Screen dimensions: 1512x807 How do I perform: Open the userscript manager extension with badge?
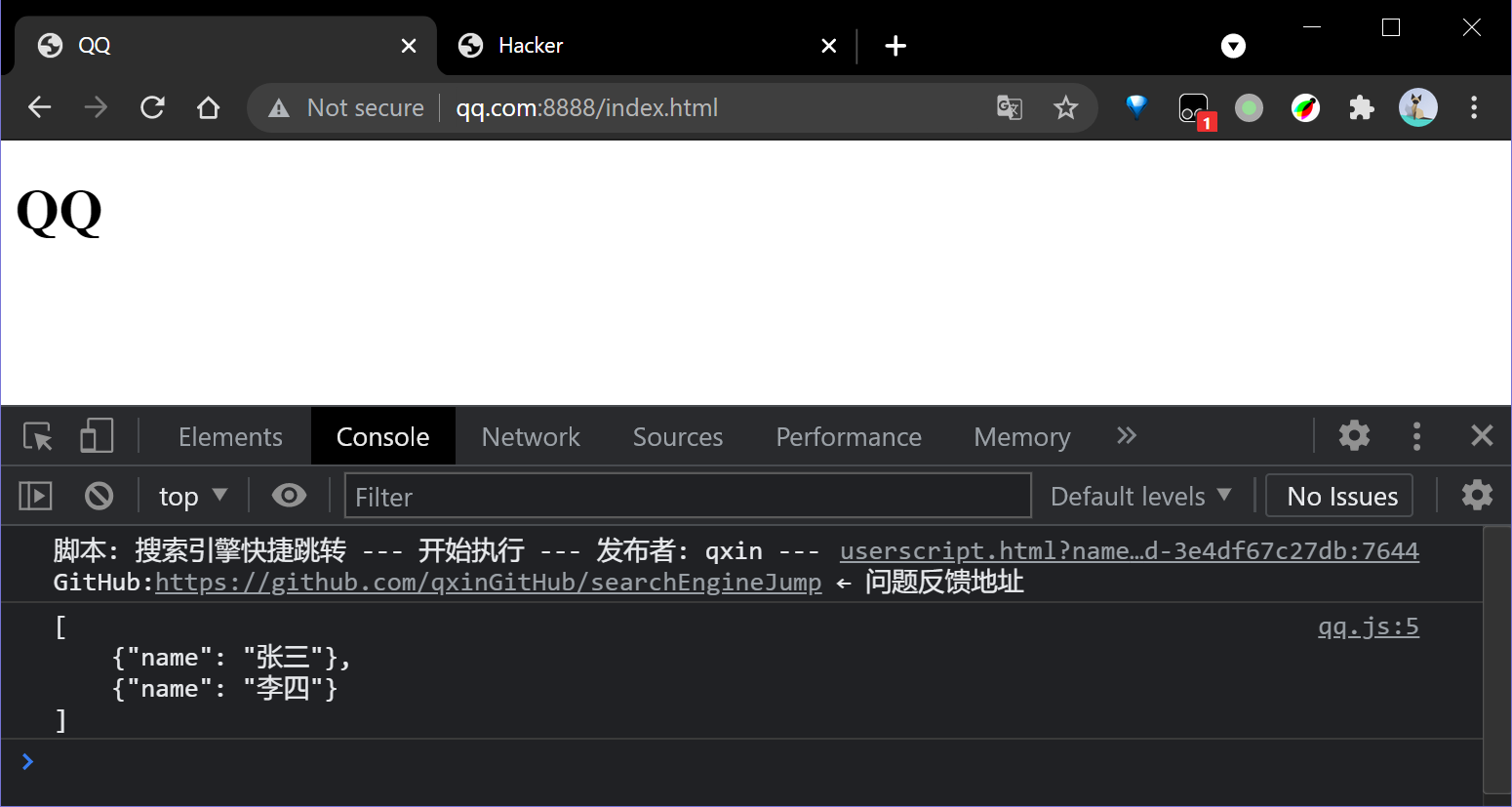coord(1195,109)
